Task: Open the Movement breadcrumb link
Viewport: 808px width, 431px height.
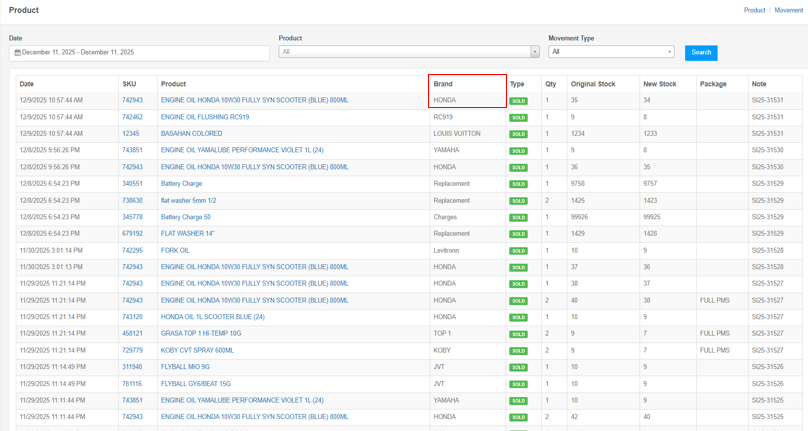Action: pos(788,10)
